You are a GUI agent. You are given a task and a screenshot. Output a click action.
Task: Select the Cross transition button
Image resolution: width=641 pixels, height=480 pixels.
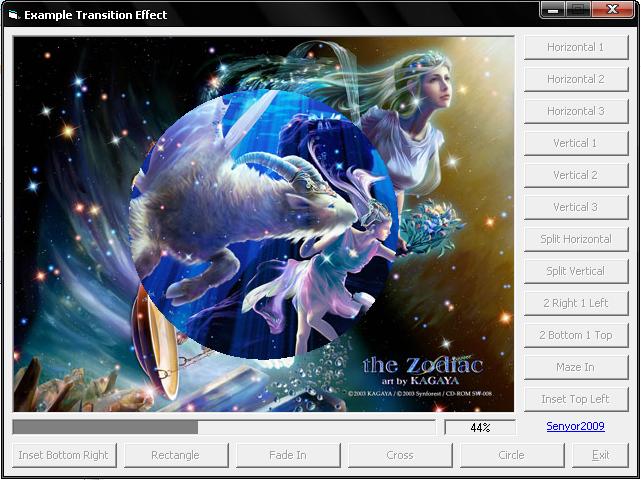pos(400,455)
